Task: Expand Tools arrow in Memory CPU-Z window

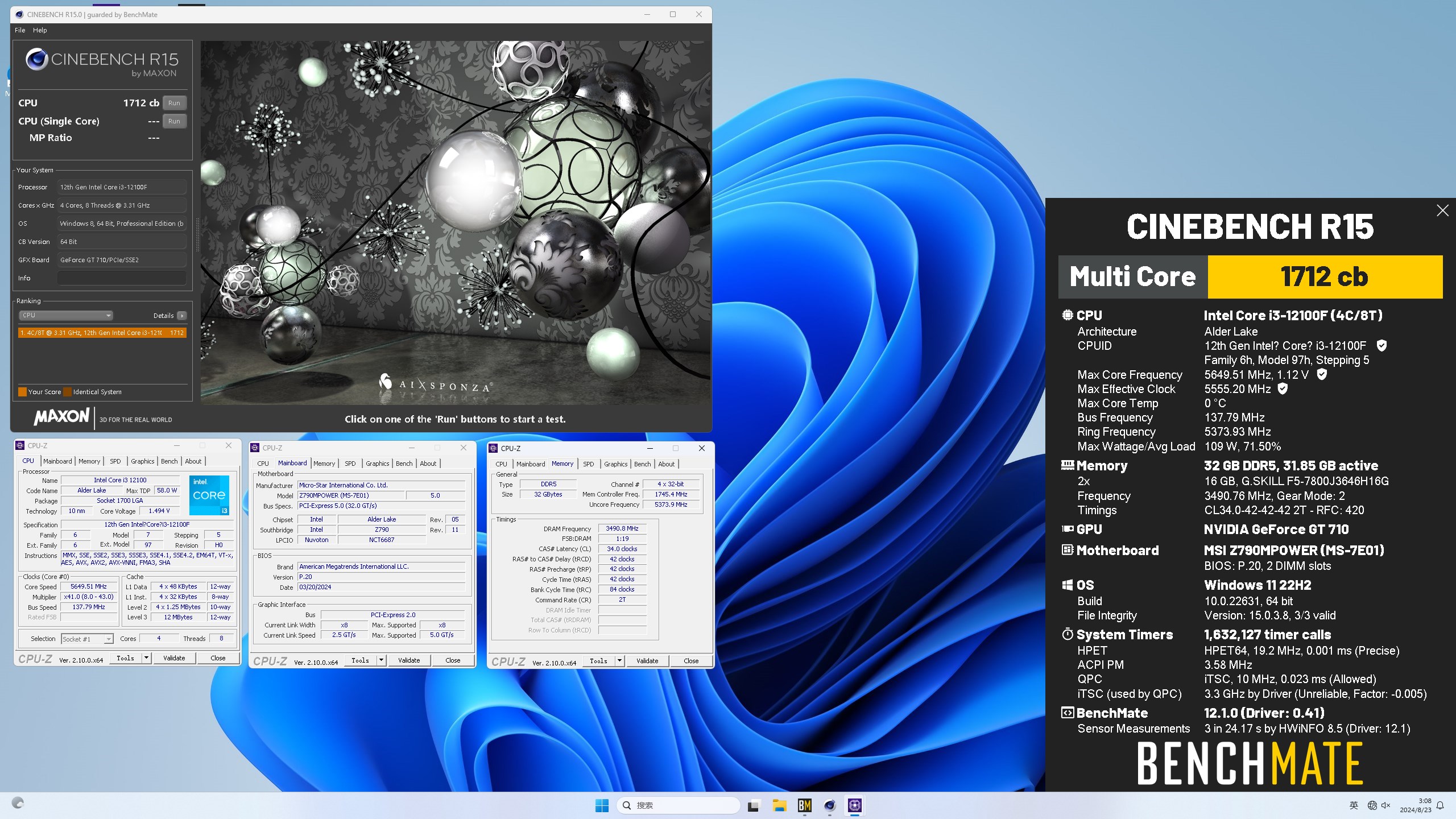Action: tap(619, 661)
